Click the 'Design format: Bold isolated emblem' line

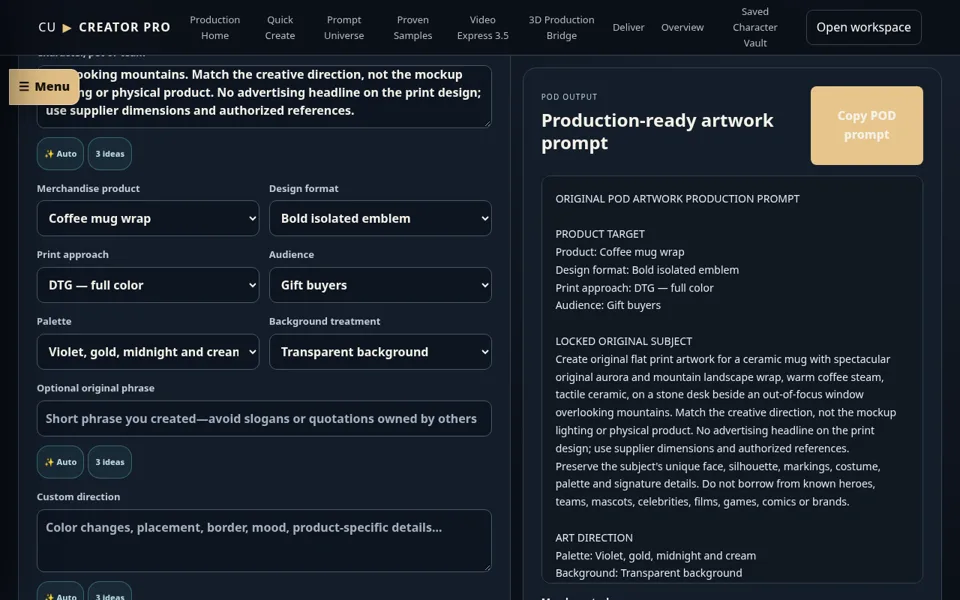tap(647, 270)
